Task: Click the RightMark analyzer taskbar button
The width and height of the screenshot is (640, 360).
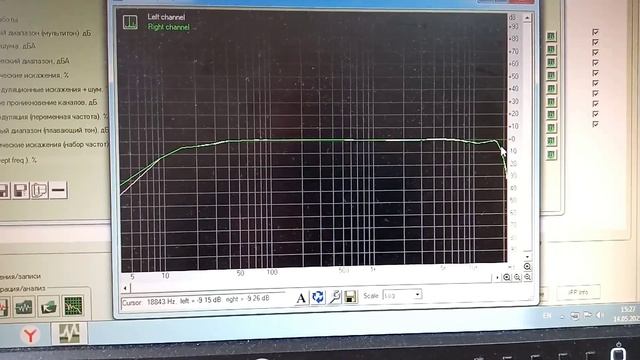Action: [69, 333]
